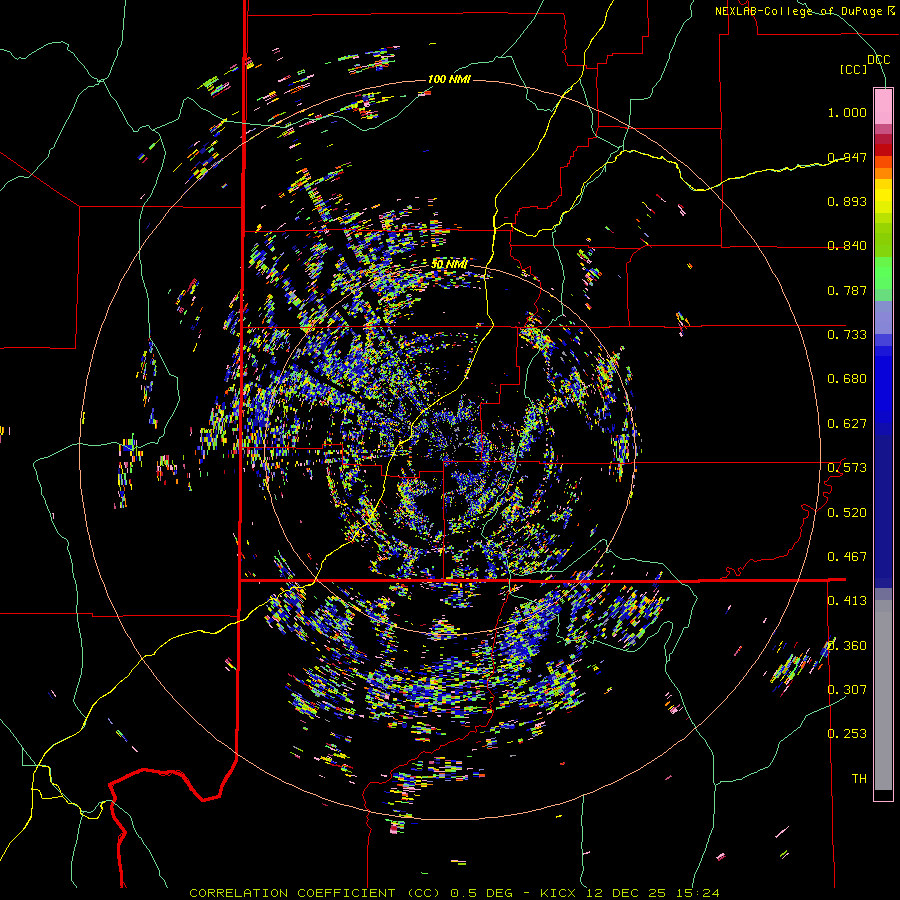Click the 0.360 scale value
900x900 pixels.
pyautogui.click(x=847, y=646)
